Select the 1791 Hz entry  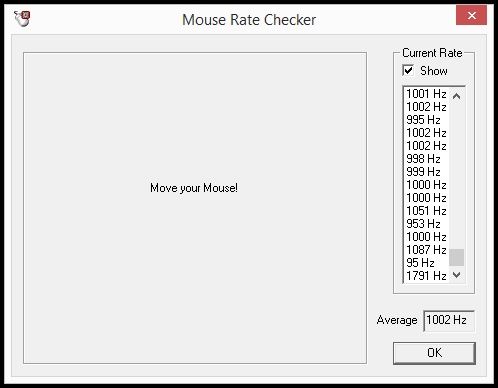[x=426, y=276]
